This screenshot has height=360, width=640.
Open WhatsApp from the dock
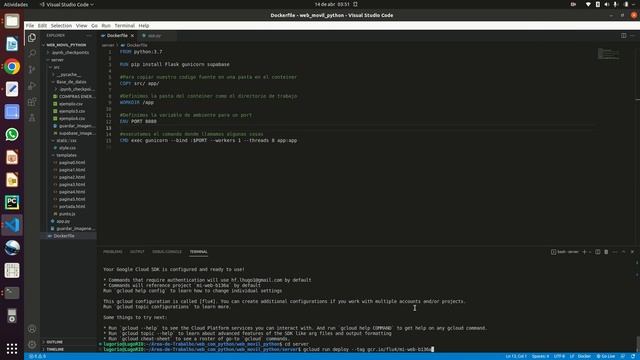(x=12, y=134)
